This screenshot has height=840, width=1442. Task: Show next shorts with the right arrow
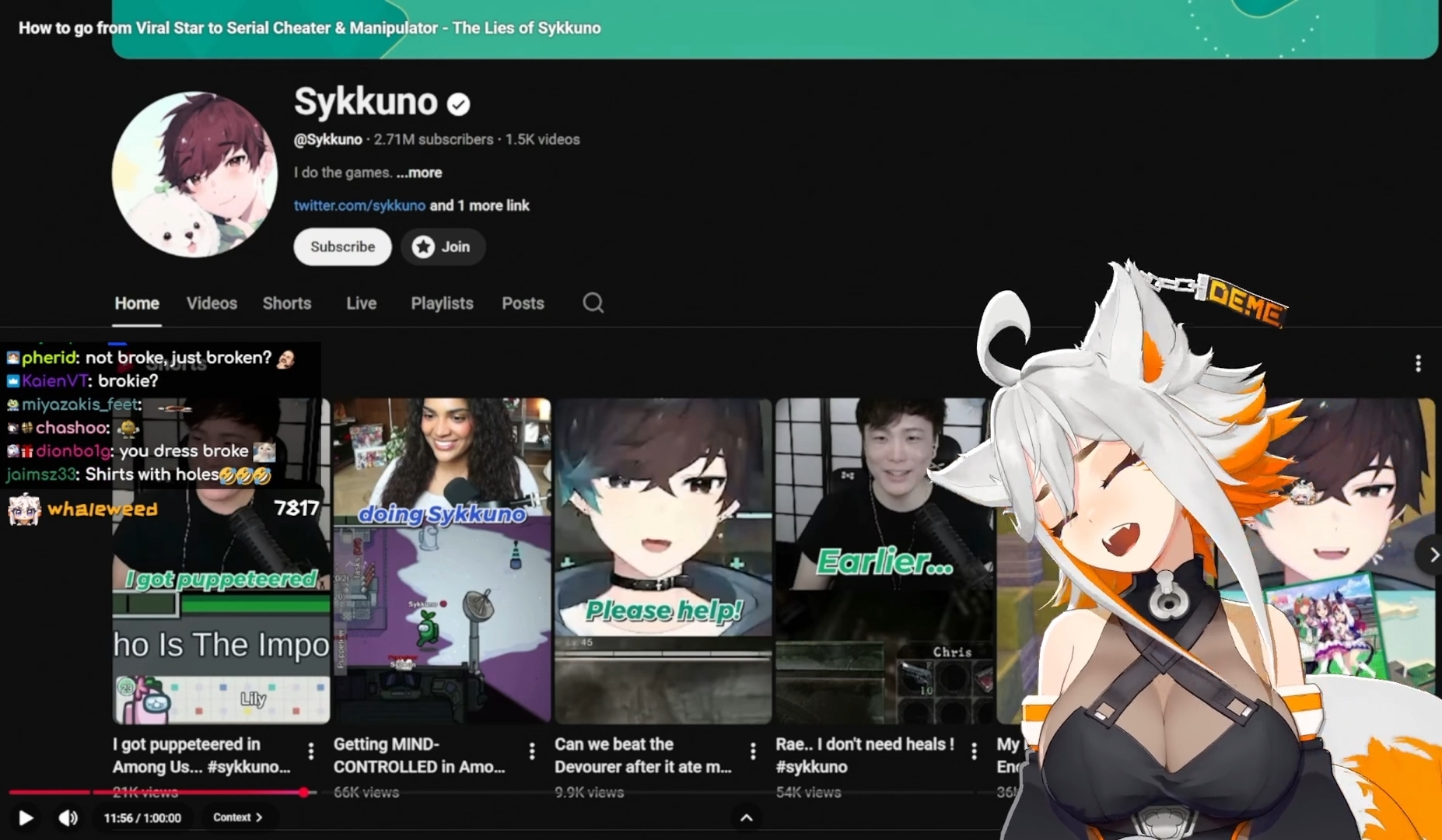[1433, 555]
